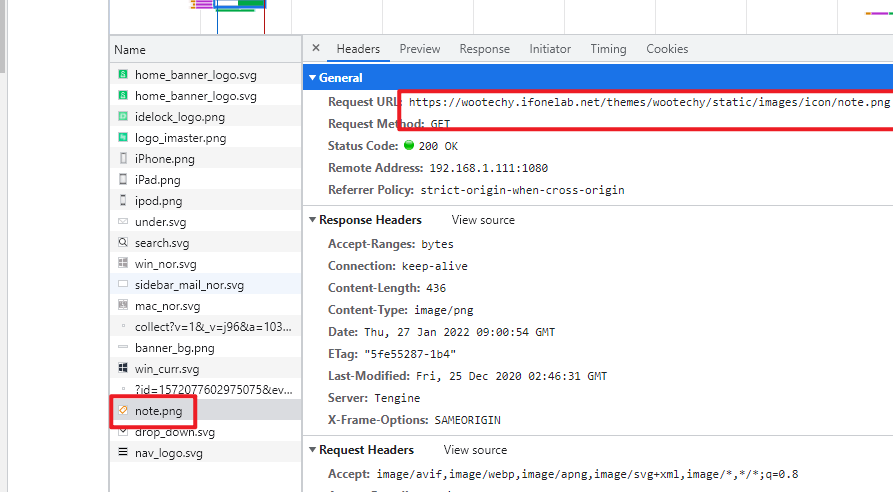Image resolution: width=893 pixels, height=492 pixels.
Task: Click the idelock_logo.png icon
Action: click(123, 117)
